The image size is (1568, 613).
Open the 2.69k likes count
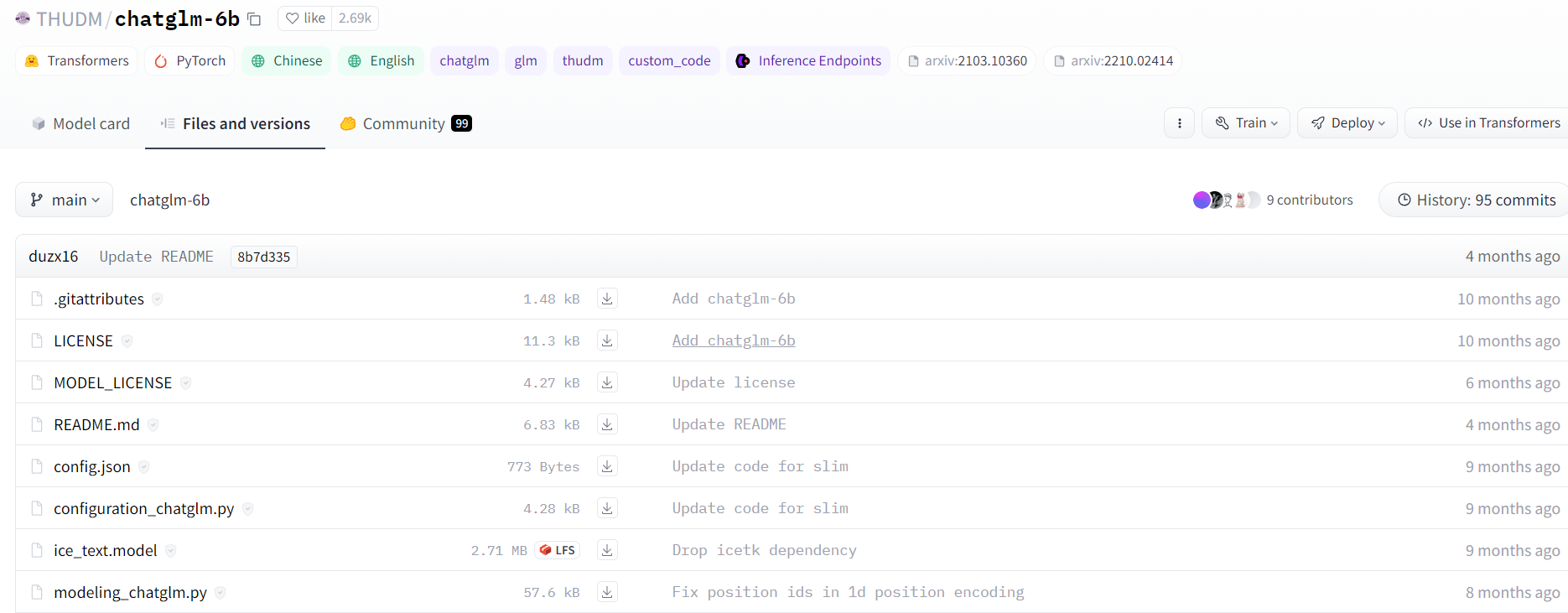coord(355,18)
